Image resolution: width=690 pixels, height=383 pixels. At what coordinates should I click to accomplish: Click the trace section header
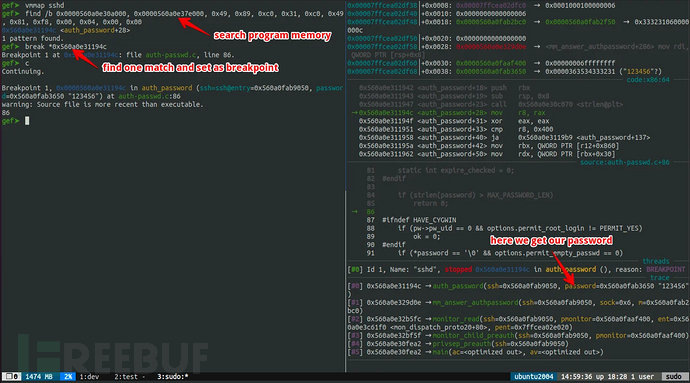[660, 278]
